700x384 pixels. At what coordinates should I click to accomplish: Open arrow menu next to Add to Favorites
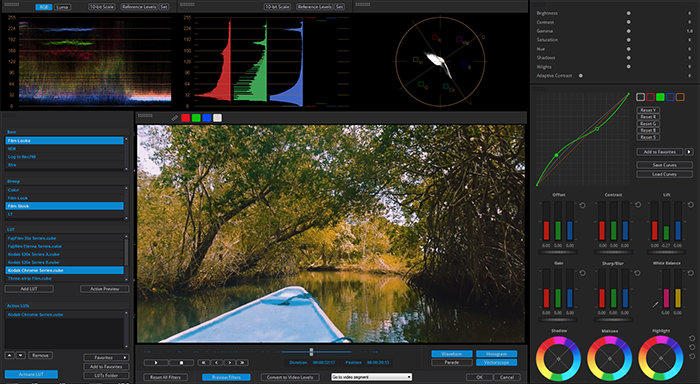click(689, 152)
